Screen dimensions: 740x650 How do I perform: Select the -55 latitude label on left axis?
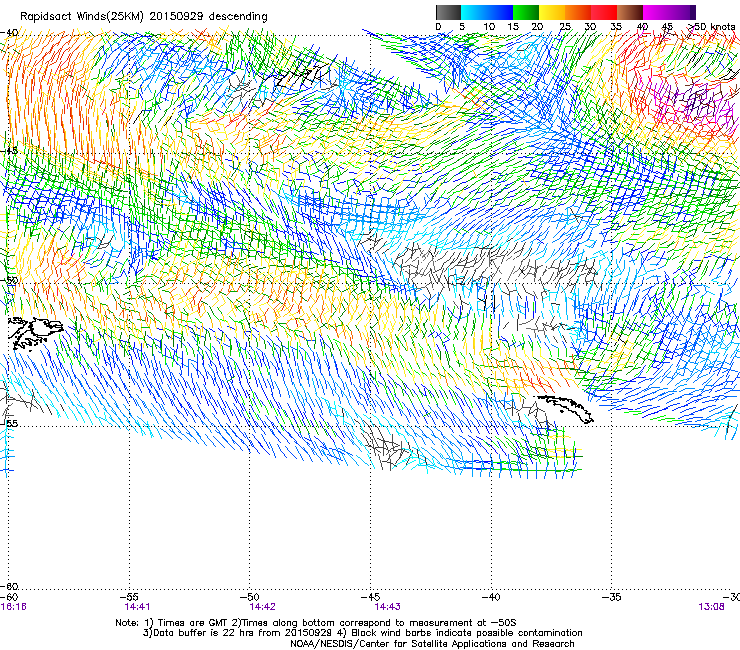click(x=9, y=423)
